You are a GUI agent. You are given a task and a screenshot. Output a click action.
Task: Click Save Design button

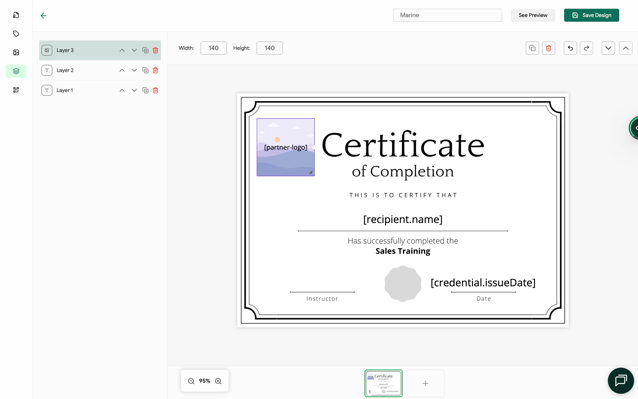point(592,15)
